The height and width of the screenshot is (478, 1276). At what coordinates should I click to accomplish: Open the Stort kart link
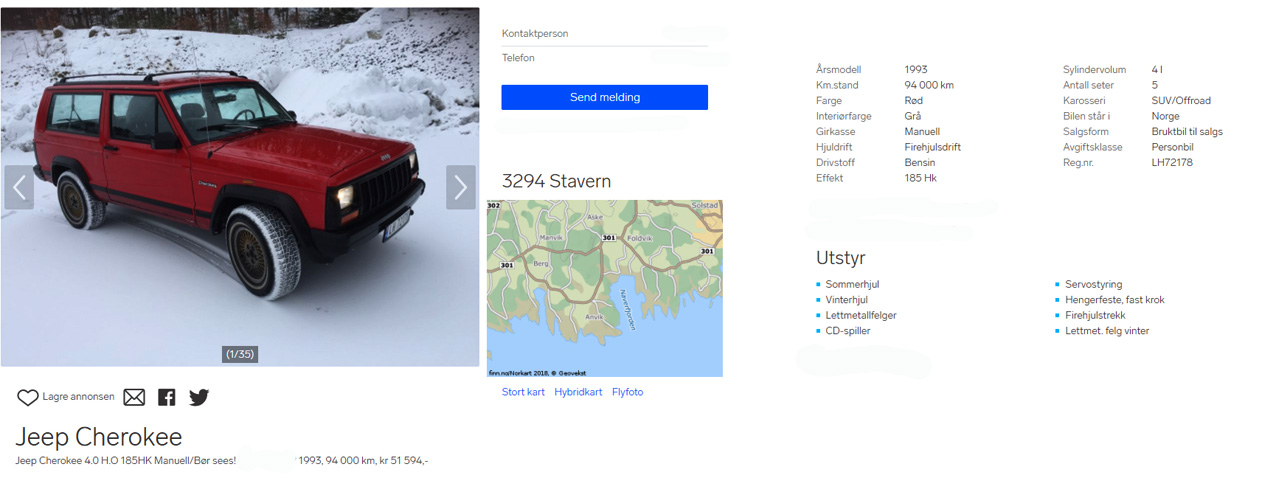(523, 392)
